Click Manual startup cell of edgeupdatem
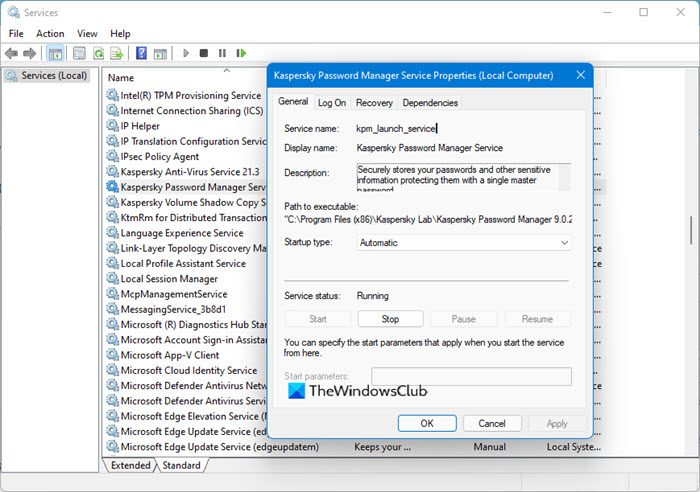Viewport: 700px width, 492px height. pyautogui.click(x=490, y=447)
